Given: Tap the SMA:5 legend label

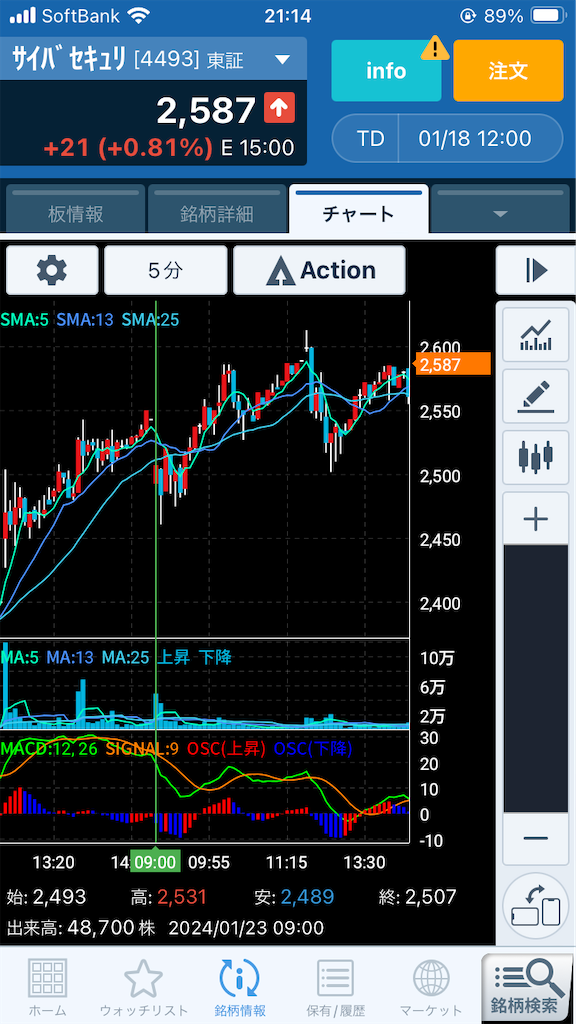Looking at the screenshot, I should click(x=24, y=319).
